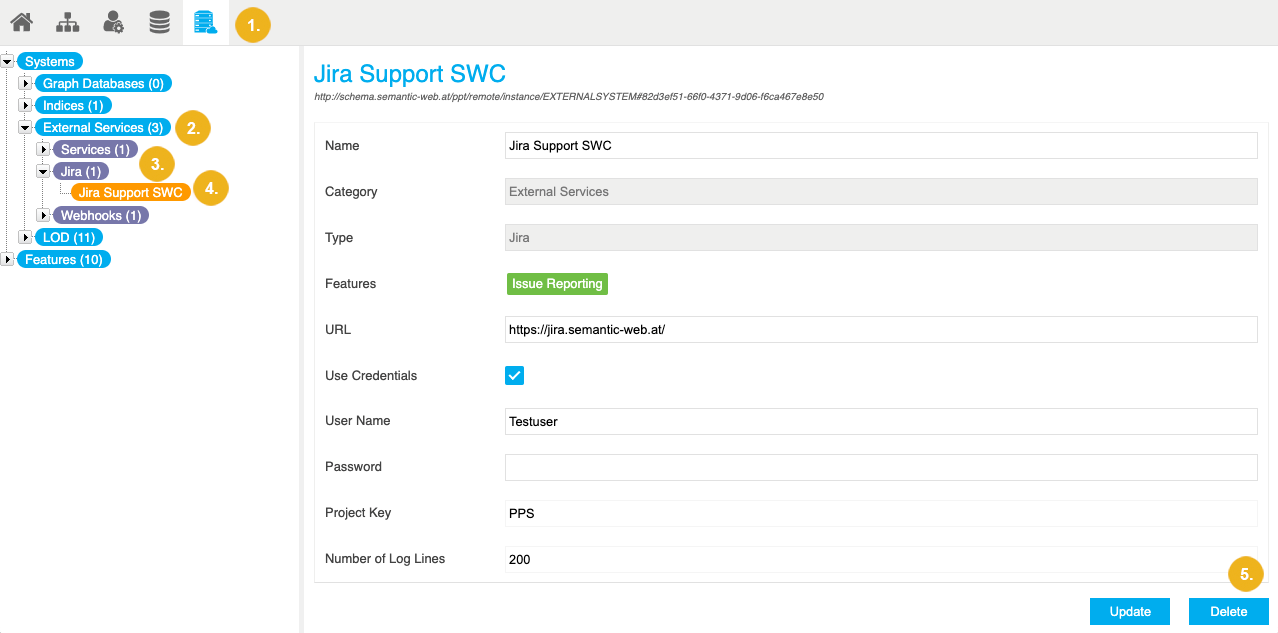Open the user administration icon
Viewport: 1278px width, 633px height.
tap(113, 22)
